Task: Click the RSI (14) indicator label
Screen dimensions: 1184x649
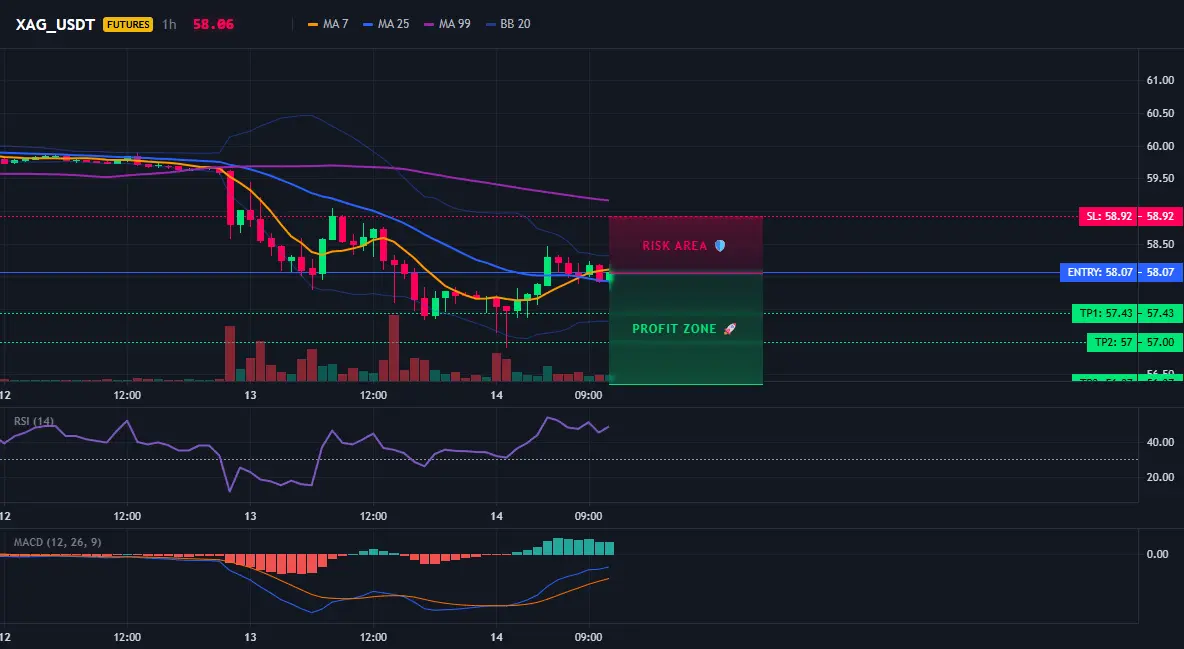Action: pos(34,421)
